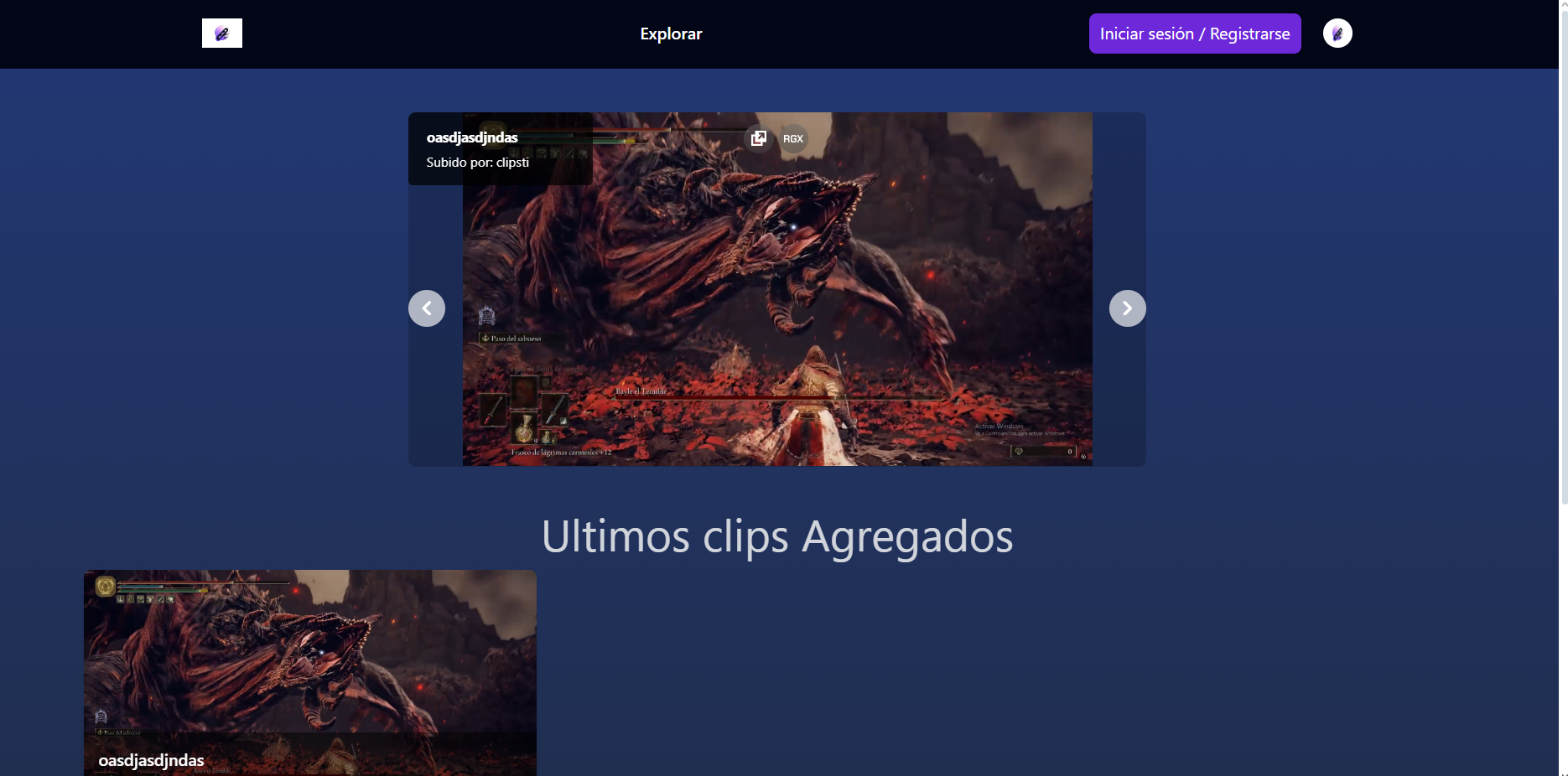Click the RGX badge on featured clip
The image size is (1568, 776).
click(792, 138)
